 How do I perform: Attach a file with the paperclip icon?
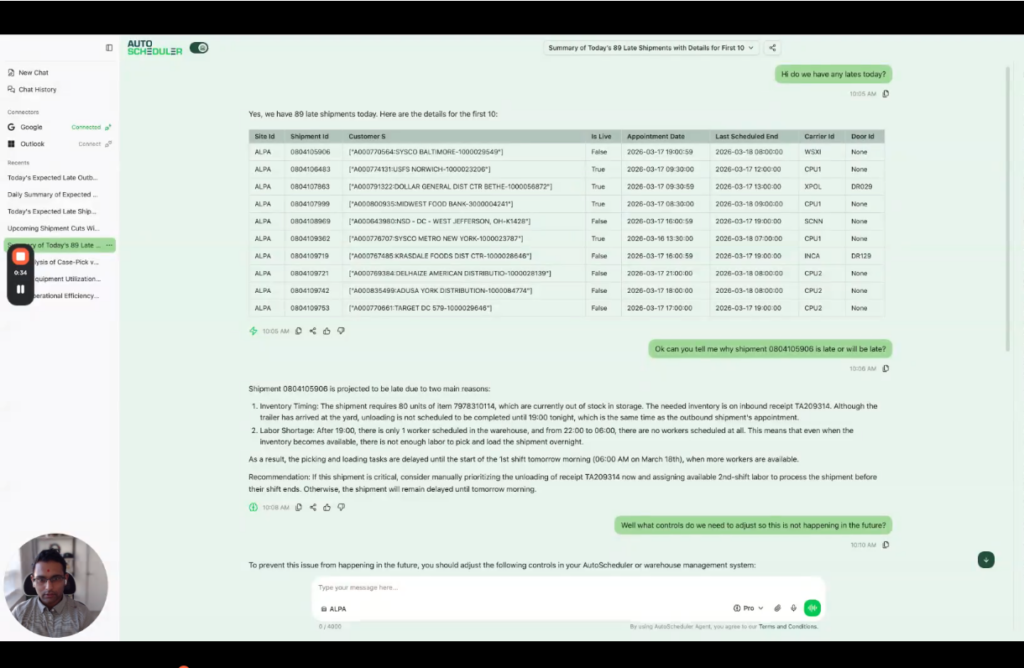(778, 607)
